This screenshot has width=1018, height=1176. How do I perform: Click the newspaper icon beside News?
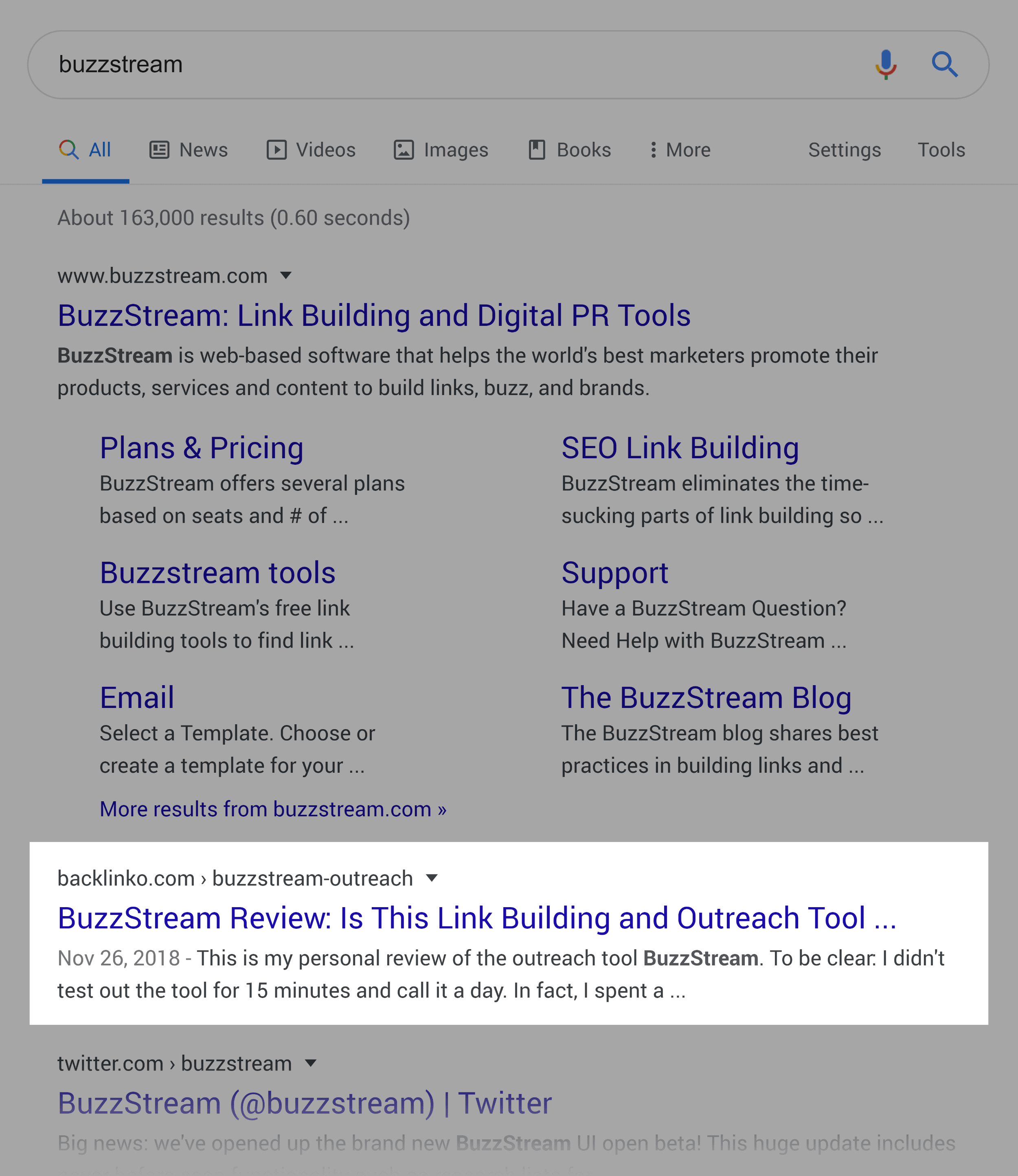[x=160, y=150]
